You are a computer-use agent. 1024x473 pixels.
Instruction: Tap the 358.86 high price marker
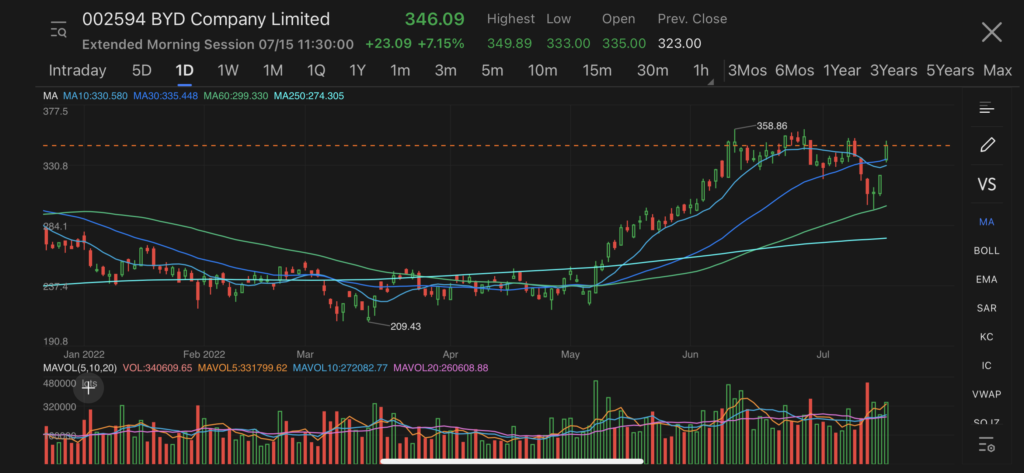[x=772, y=125]
